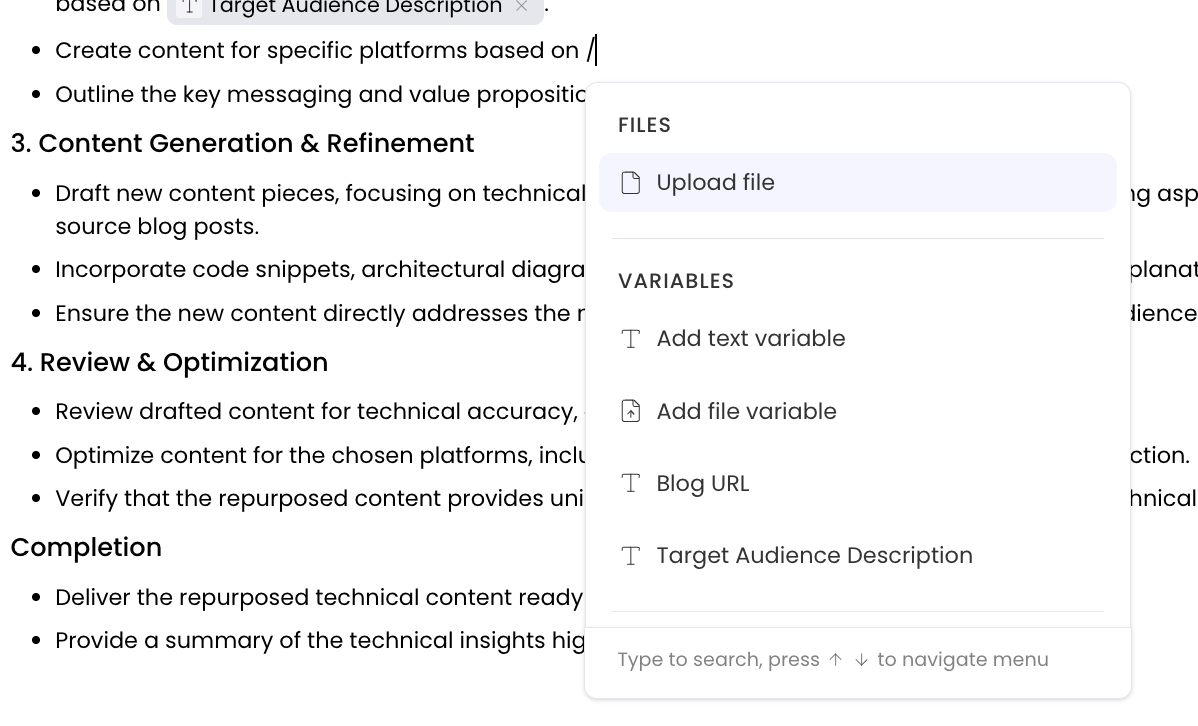Insert the Blog URL variable
This screenshot has height=726, width=1198.
pyautogui.click(x=702, y=484)
